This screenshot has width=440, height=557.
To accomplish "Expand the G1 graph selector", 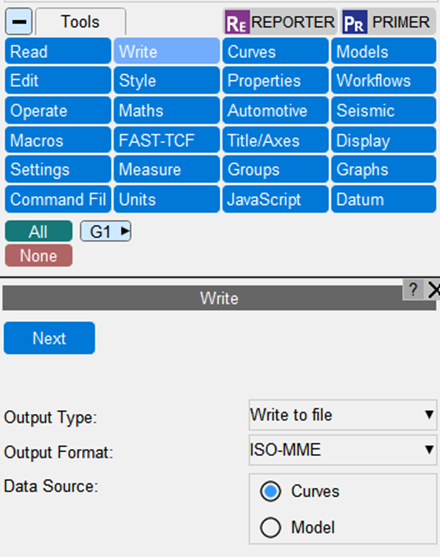I will tap(105, 231).
